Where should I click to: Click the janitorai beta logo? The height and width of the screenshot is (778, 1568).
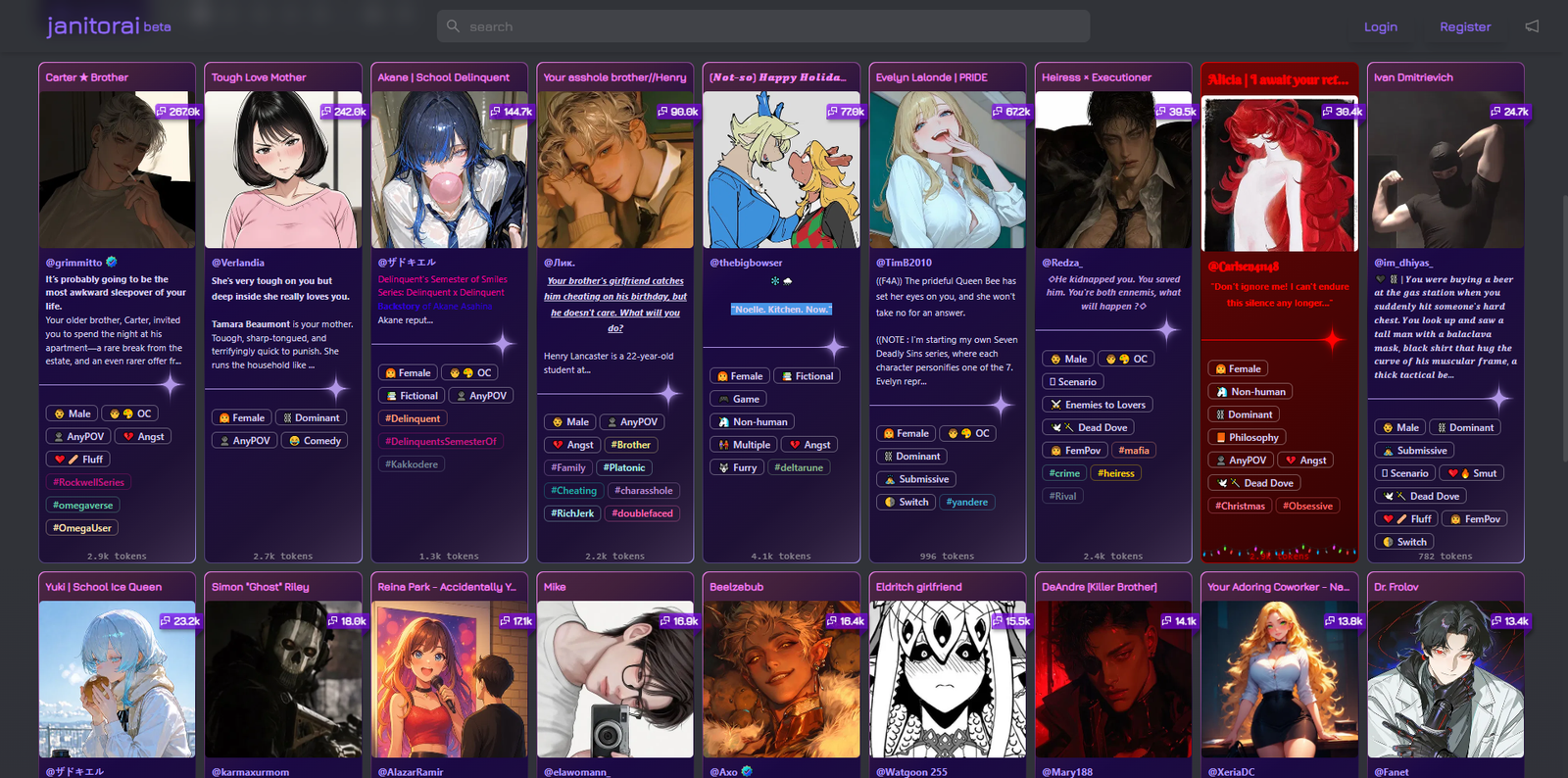pos(109,25)
